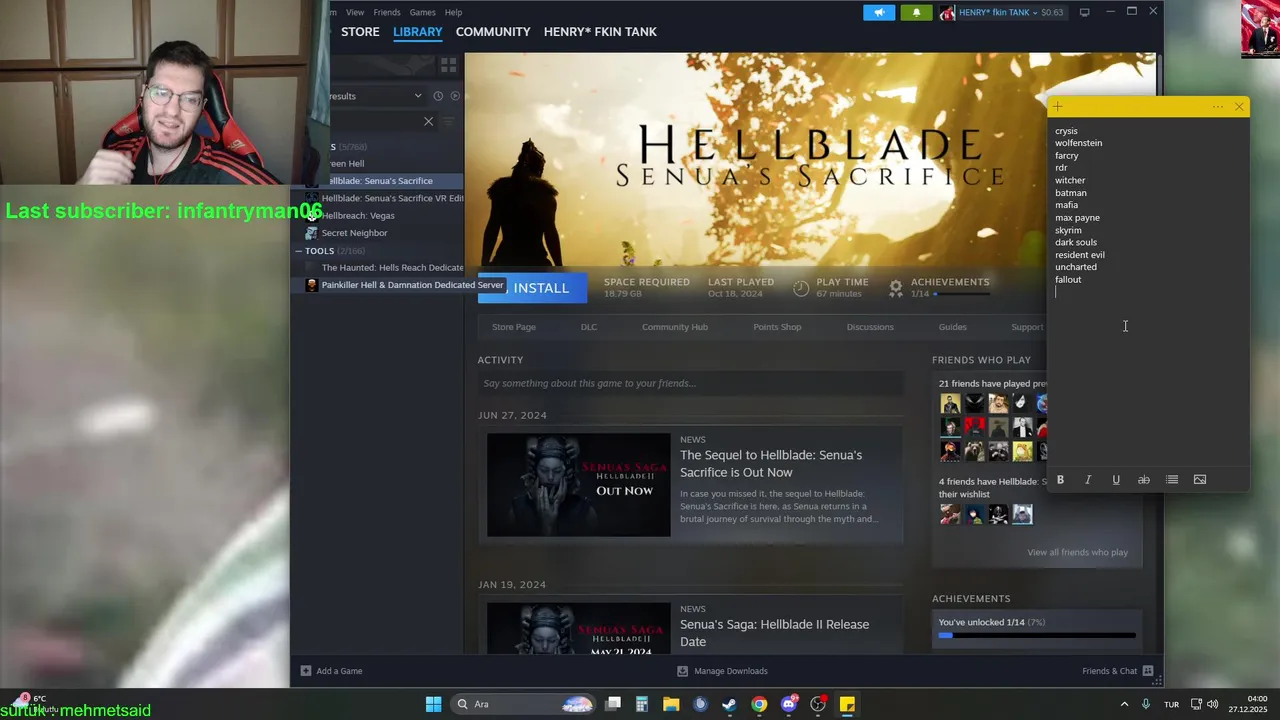This screenshot has height=720, width=1280.
Task: Toggle bullet list in sticky note
Action: click(x=1172, y=480)
